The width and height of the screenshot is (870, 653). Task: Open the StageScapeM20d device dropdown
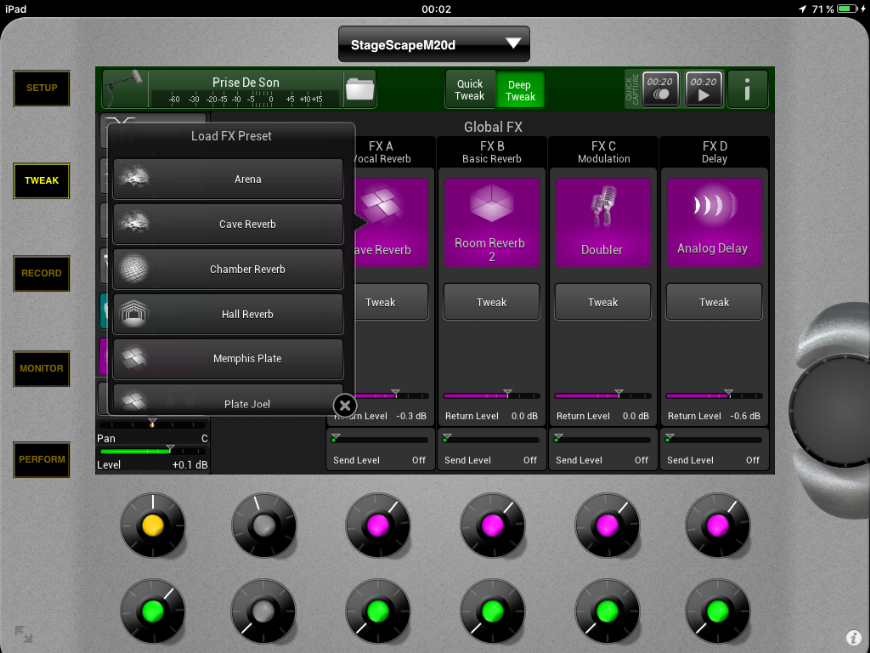point(433,44)
